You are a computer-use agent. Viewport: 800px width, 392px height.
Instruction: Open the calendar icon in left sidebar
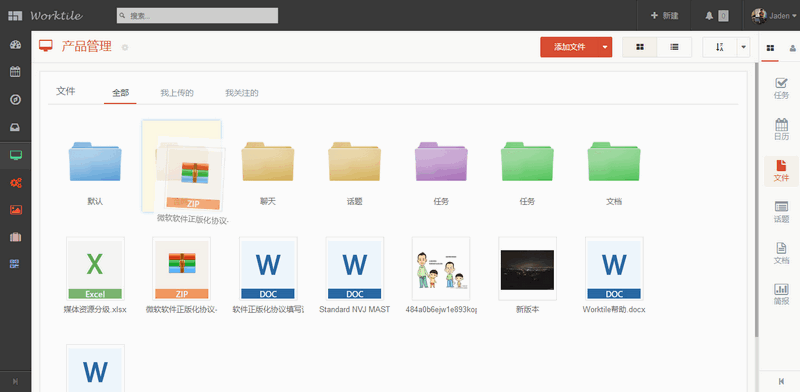coord(15,71)
